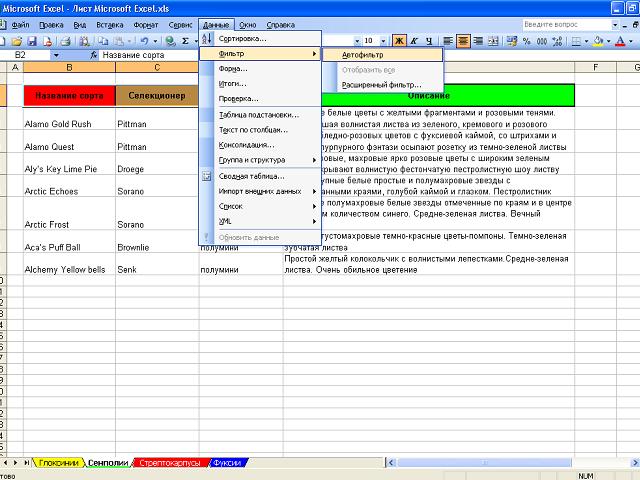The width and height of the screenshot is (640, 480).
Task: Click the Save icon in the toolbar
Action: [x=32, y=41]
